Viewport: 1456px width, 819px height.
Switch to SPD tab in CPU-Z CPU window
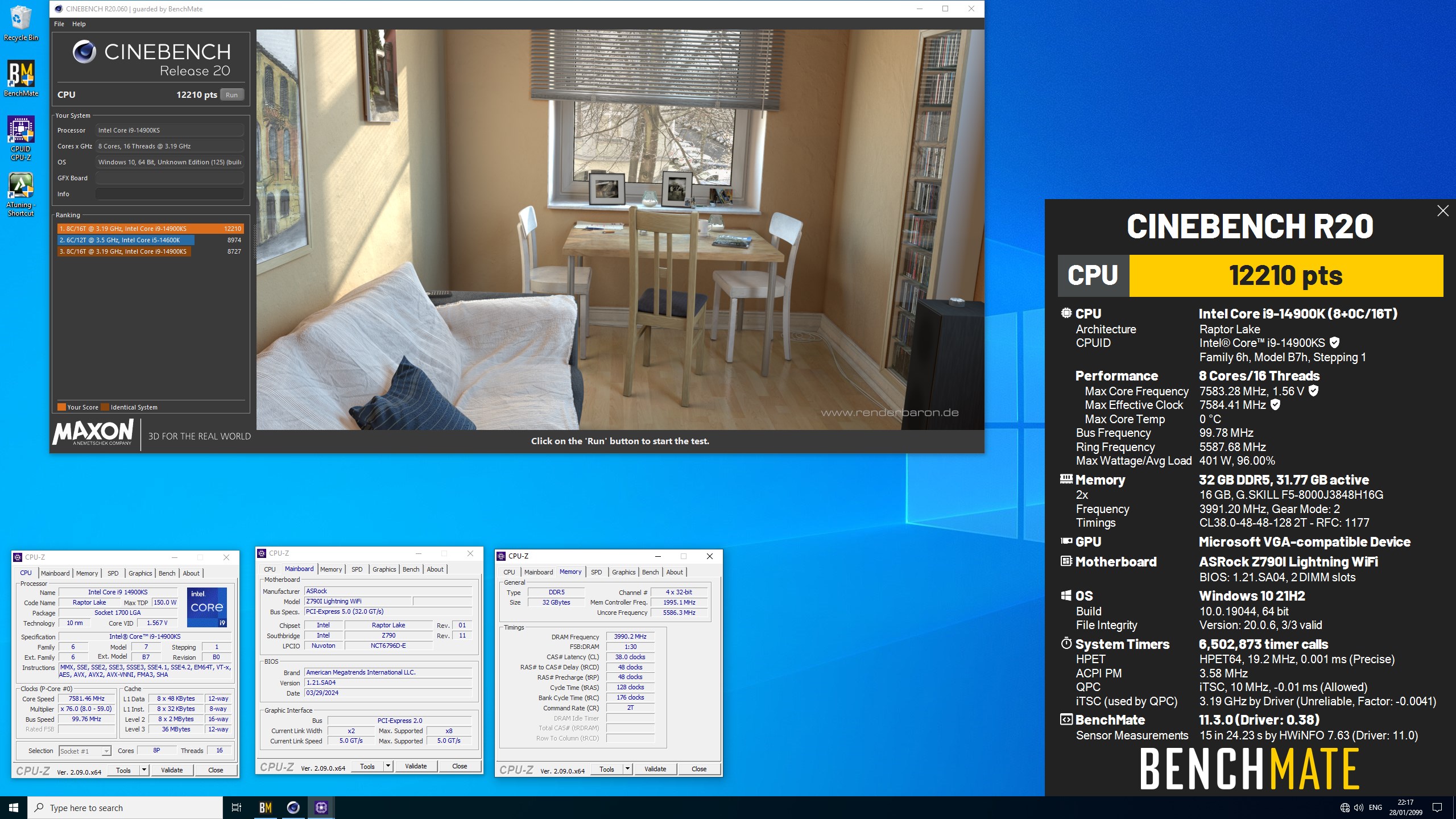click(x=113, y=573)
